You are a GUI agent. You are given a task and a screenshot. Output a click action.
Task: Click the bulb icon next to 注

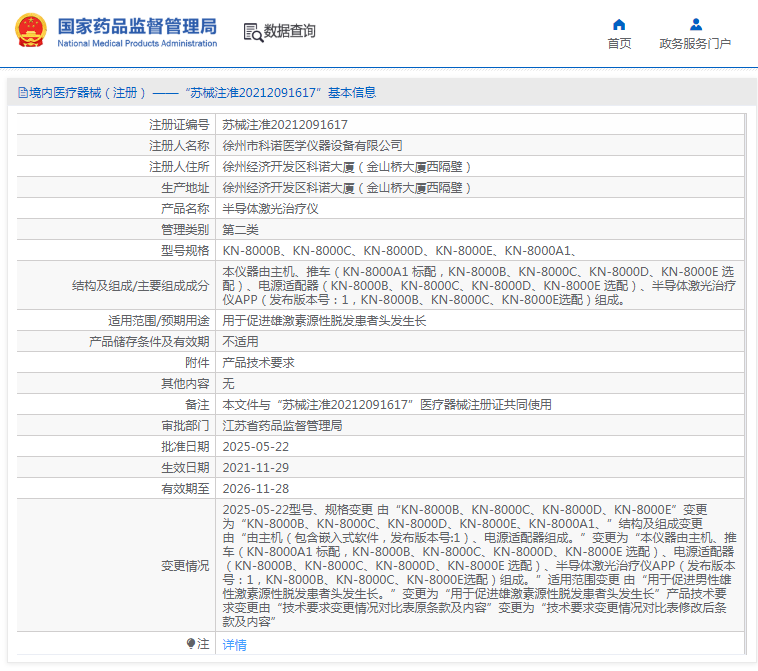(191, 644)
